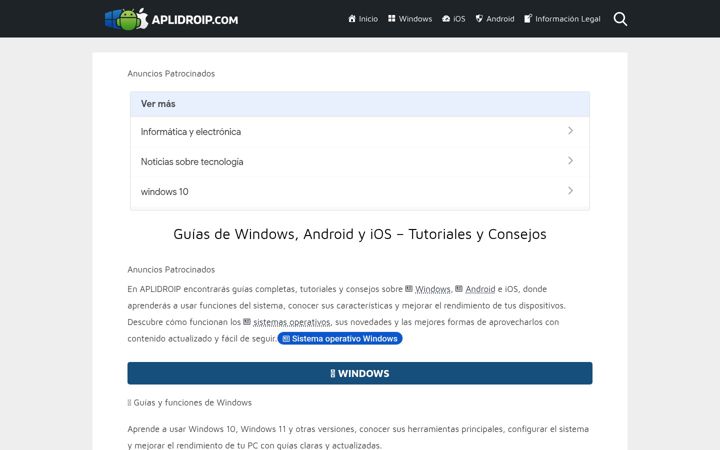The image size is (720, 450).
Task: Click the iOS cloud icon in the navigation
Action: click(446, 19)
